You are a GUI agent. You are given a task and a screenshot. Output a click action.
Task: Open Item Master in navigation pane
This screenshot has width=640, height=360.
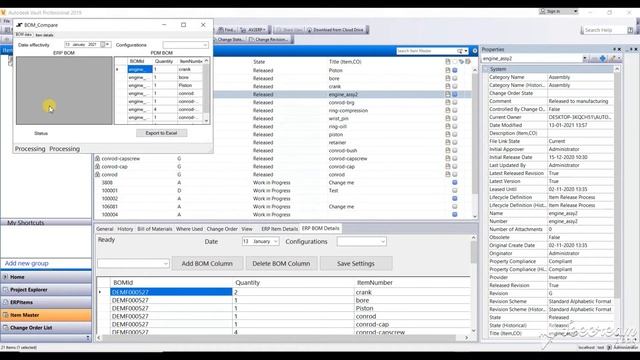click(x=46, y=315)
